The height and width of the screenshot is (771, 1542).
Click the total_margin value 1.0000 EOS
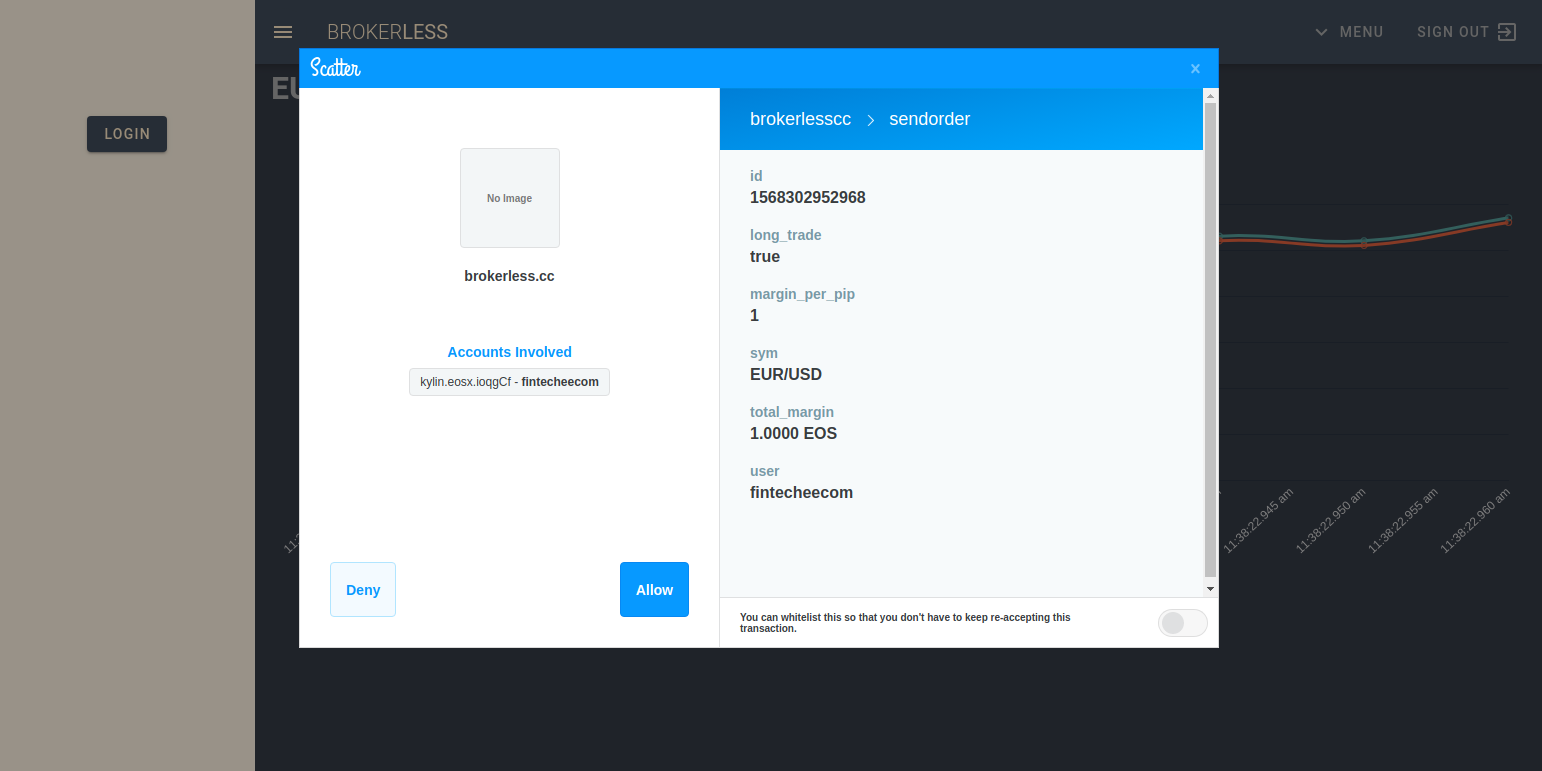(793, 434)
